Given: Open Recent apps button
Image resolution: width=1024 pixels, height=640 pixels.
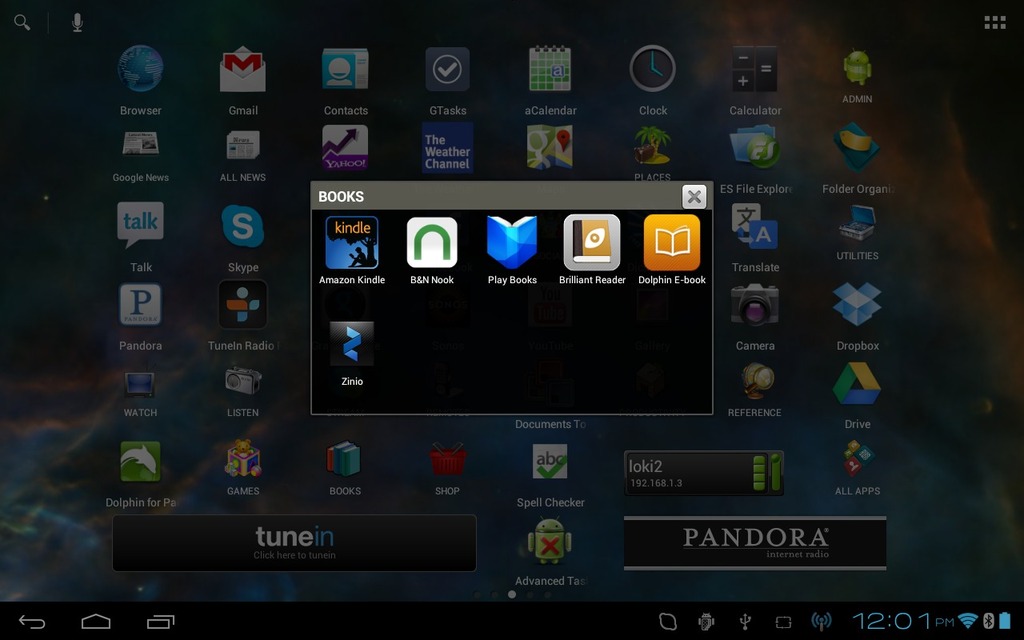Looking at the screenshot, I should point(161,622).
